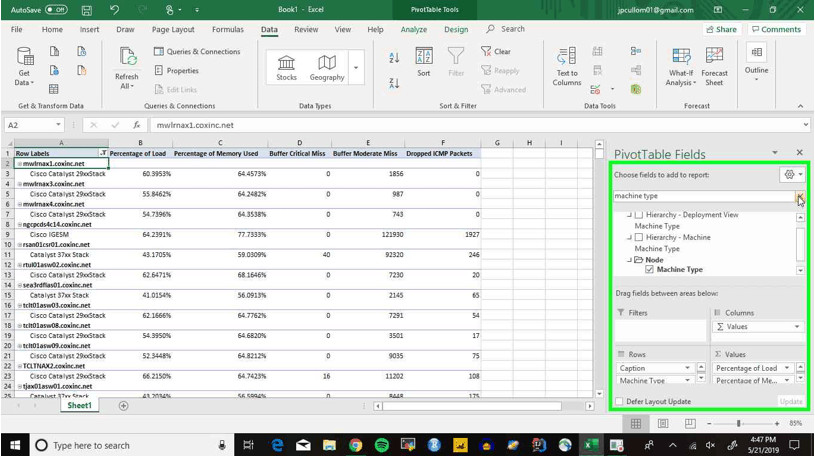This screenshot has height=457, width=815.
Task: Check Hierarchy - Machine field
Action: tap(639, 237)
